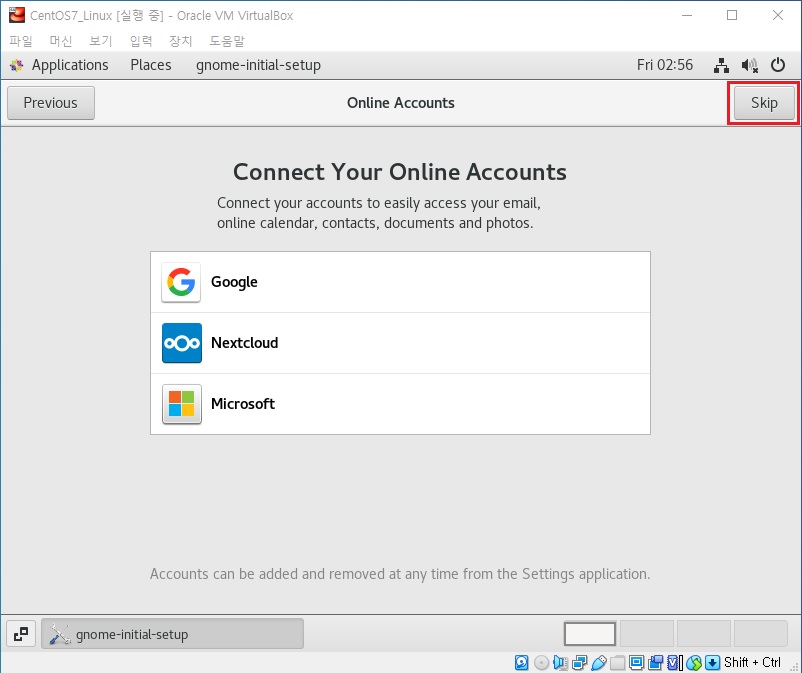Click the audio status icon in VirtualBox
Viewport: 802px width, 673px height.
click(561, 663)
